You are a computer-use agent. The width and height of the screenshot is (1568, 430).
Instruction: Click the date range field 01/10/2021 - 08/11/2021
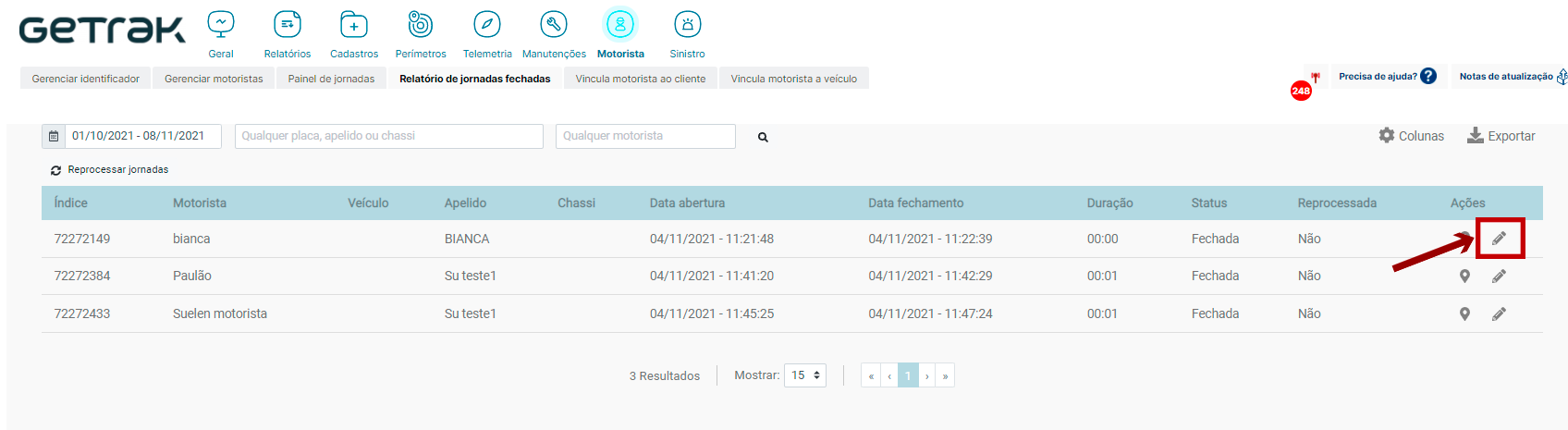point(143,136)
